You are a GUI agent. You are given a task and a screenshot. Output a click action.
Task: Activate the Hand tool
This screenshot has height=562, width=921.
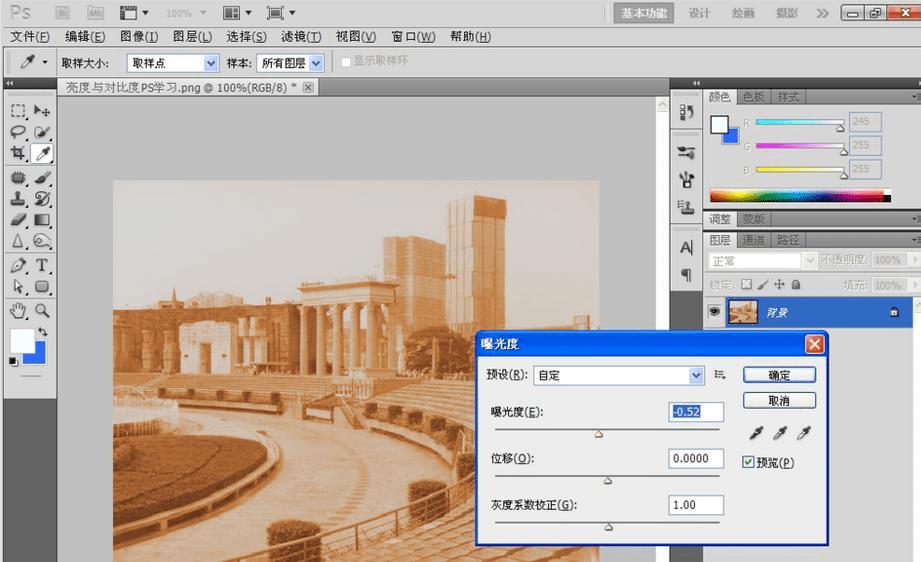coord(18,310)
